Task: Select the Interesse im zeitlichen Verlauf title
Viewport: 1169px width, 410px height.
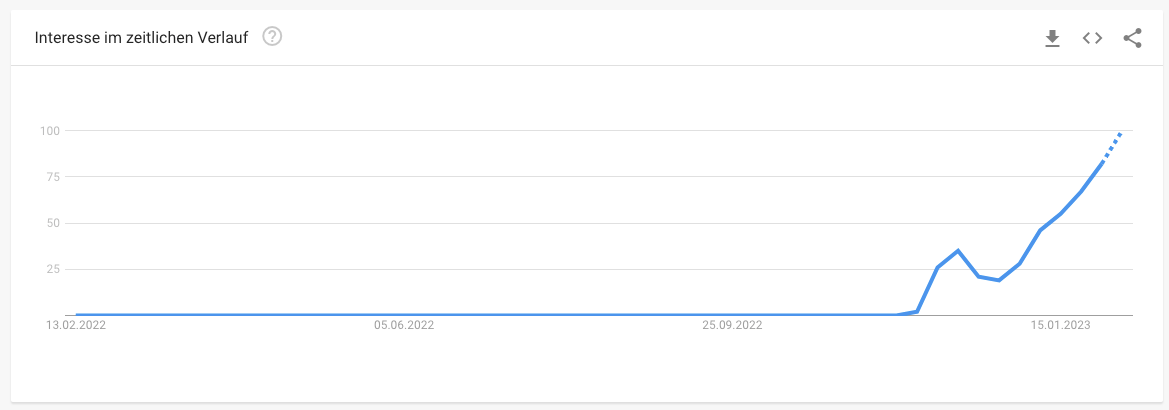Action: point(141,37)
